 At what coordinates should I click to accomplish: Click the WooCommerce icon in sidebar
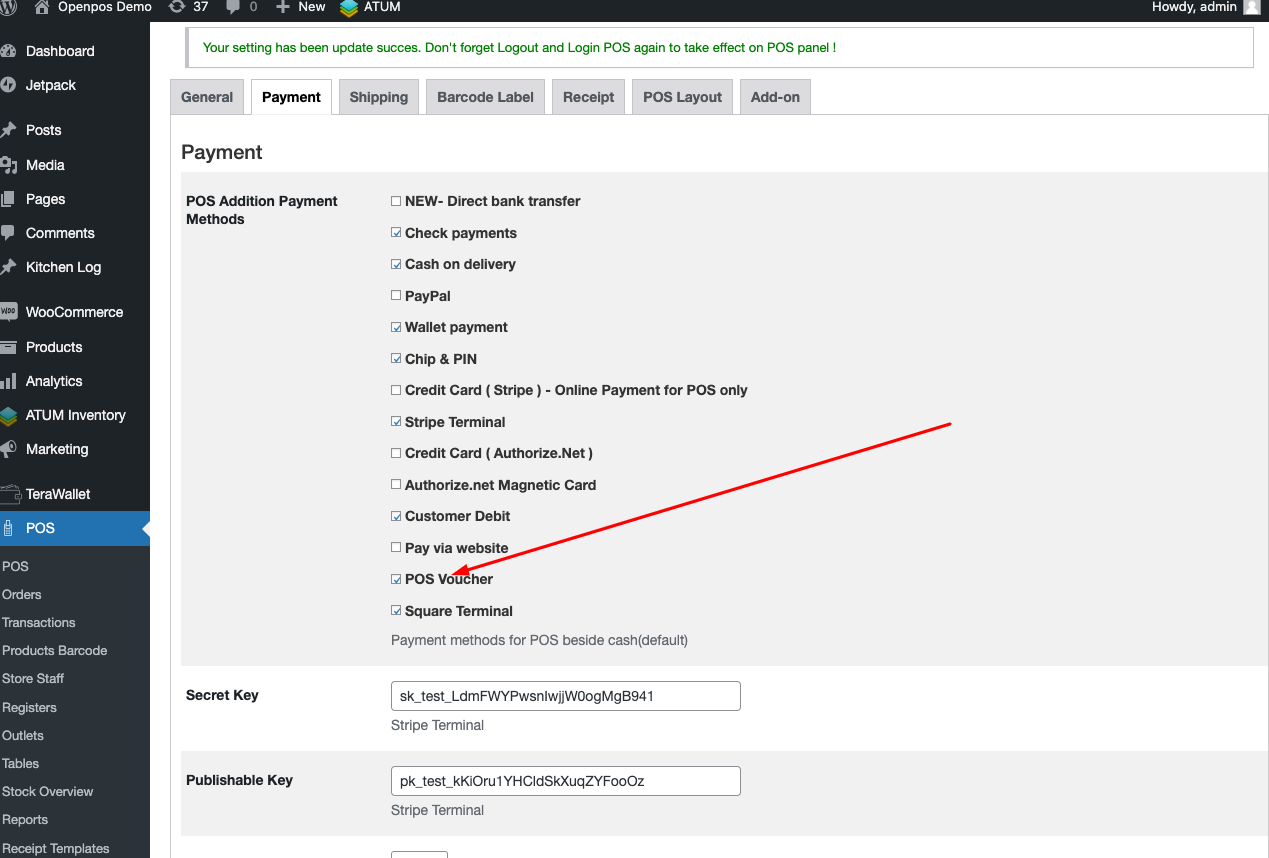click(x=8, y=312)
